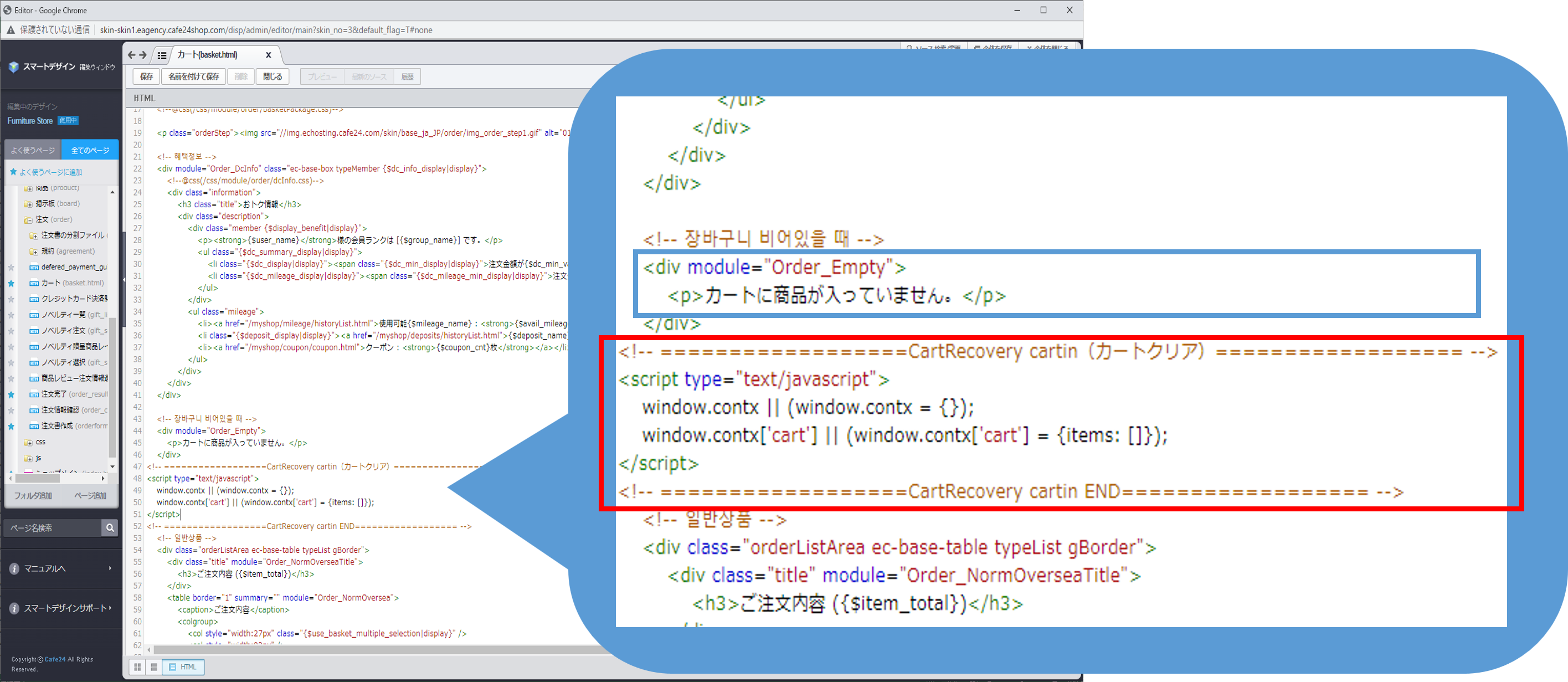
Task: Expand the 規約 (agreement) folder
Action: [34, 252]
